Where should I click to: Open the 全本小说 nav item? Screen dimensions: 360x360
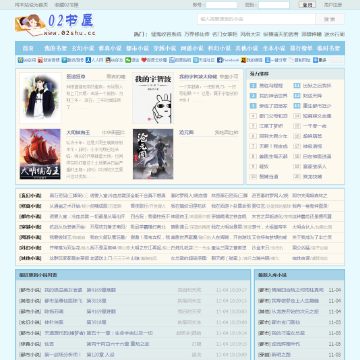pos(274,48)
